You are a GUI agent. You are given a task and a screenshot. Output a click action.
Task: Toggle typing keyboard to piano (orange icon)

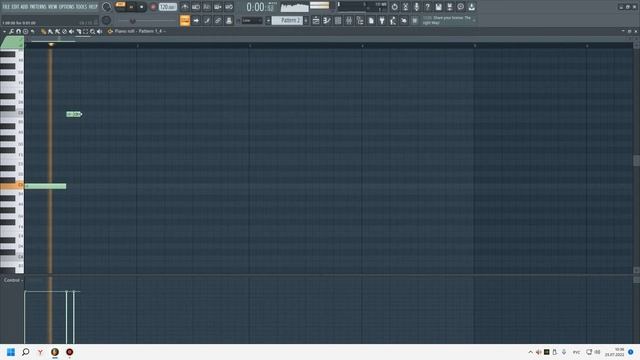pyautogui.click(x=185, y=20)
